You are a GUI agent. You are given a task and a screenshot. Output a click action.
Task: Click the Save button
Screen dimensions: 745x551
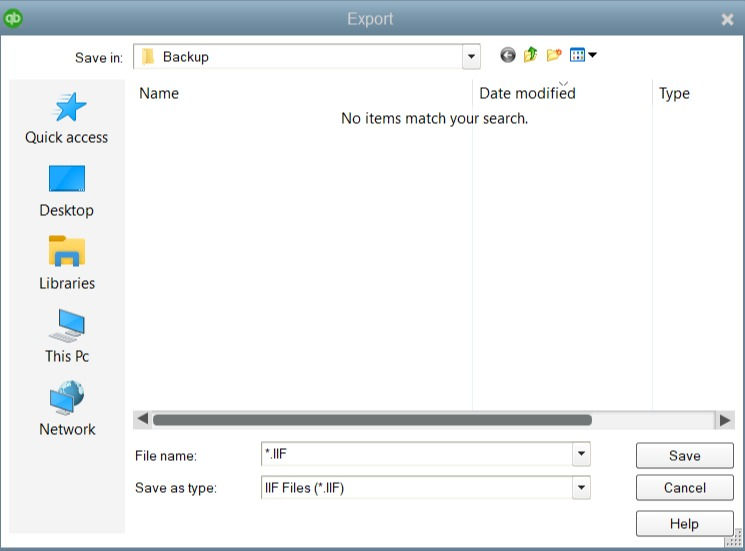pos(685,456)
